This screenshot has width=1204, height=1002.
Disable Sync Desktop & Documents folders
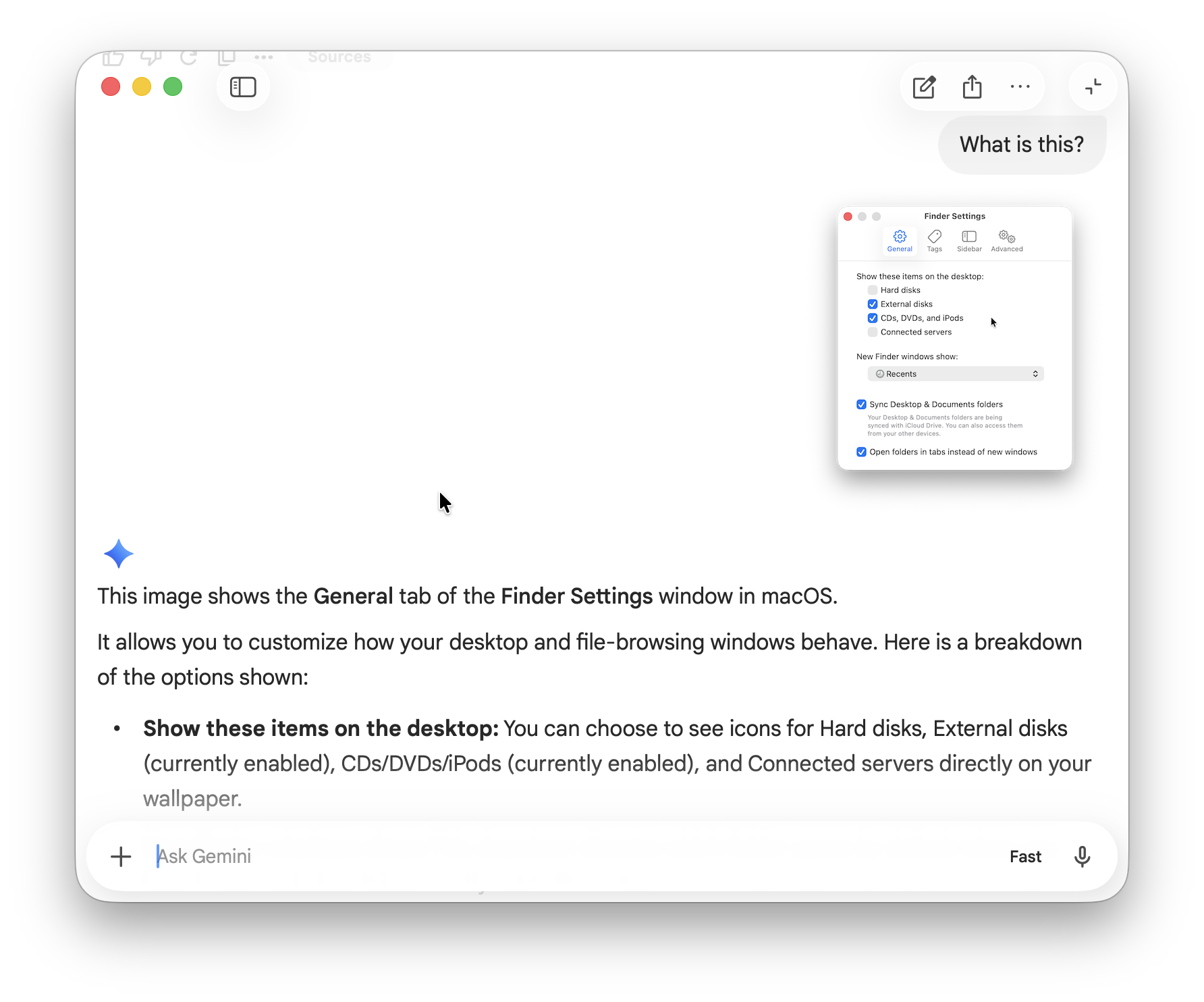pyautogui.click(x=861, y=404)
